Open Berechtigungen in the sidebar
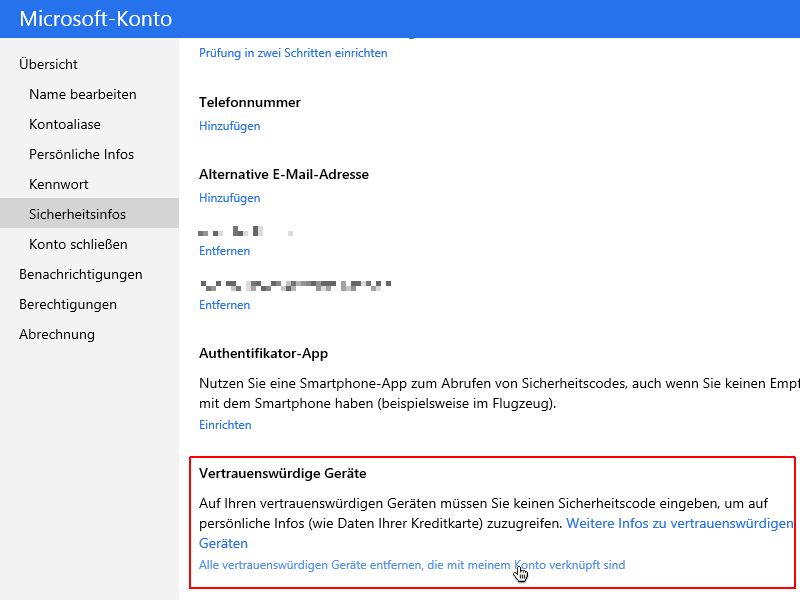This screenshot has height=600, width=800. point(68,305)
